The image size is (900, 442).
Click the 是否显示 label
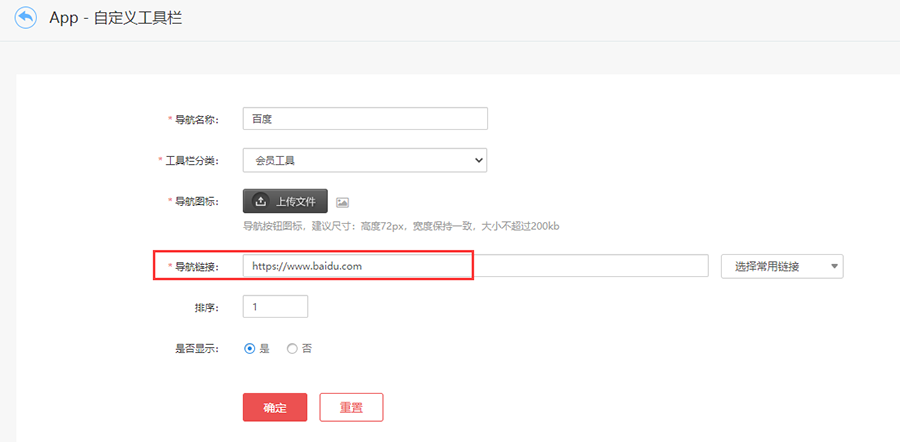coord(197,348)
